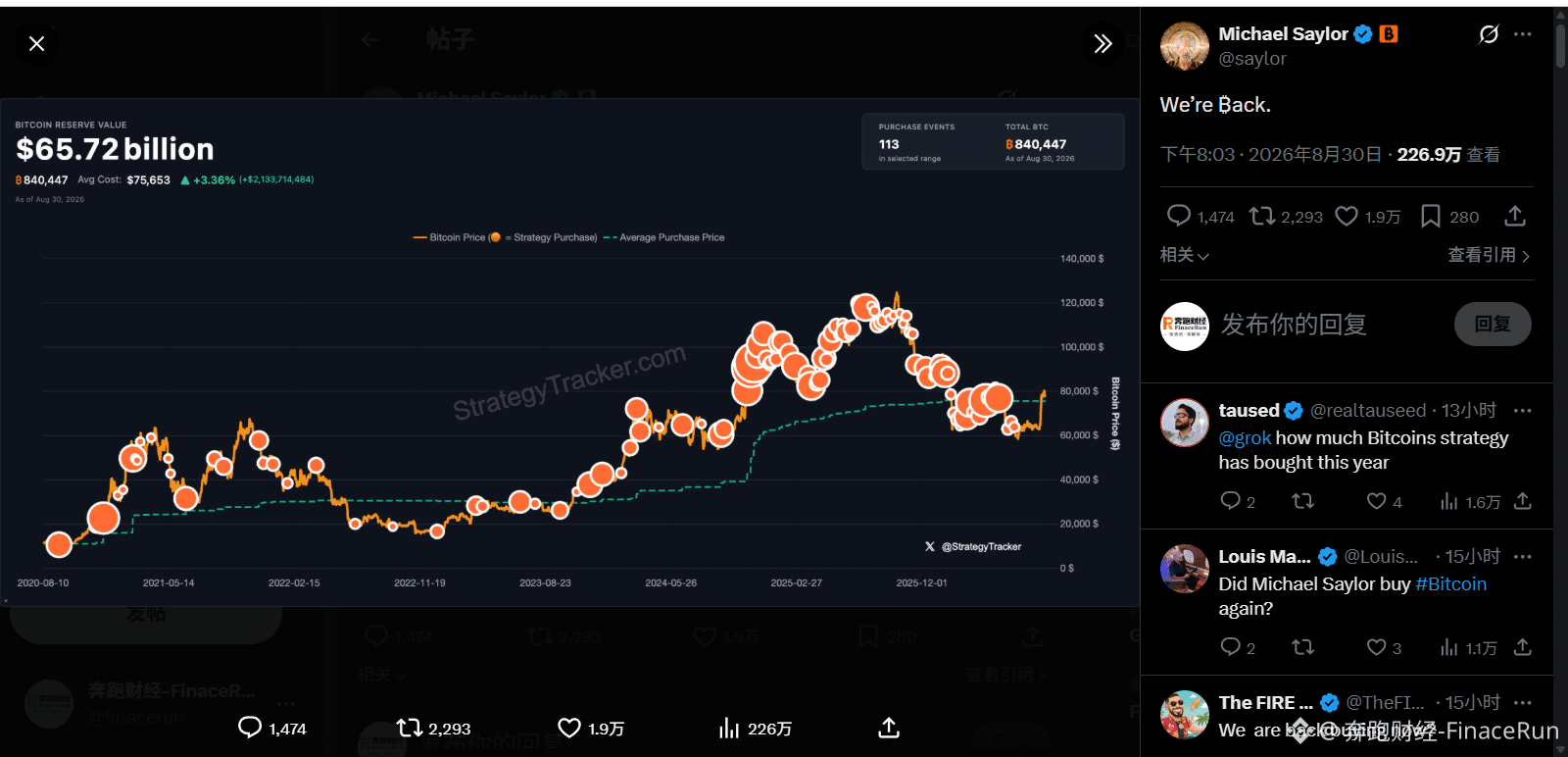
Task: Collapse the side panel with double-chevron button
Action: 1102,43
